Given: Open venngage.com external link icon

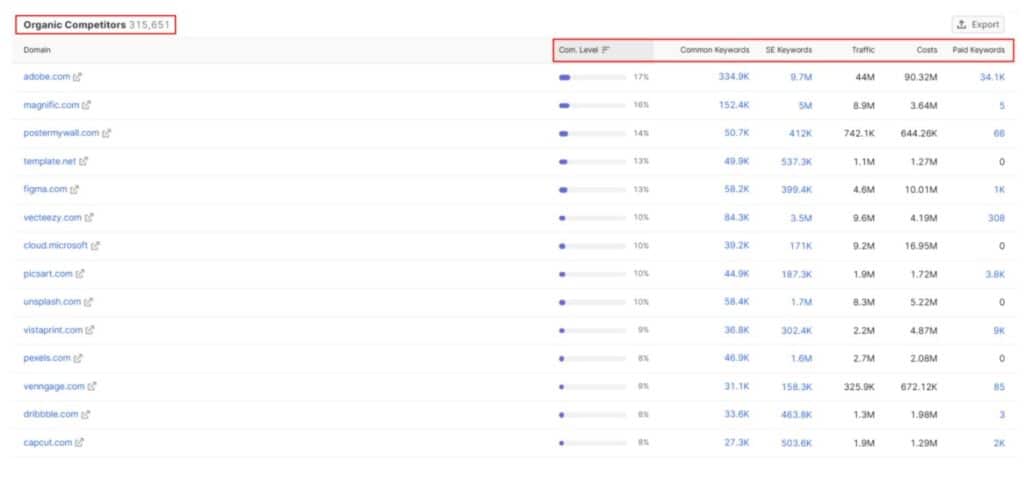Looking at the screenshot, I should pyautogui.click(x=92, y=386).
